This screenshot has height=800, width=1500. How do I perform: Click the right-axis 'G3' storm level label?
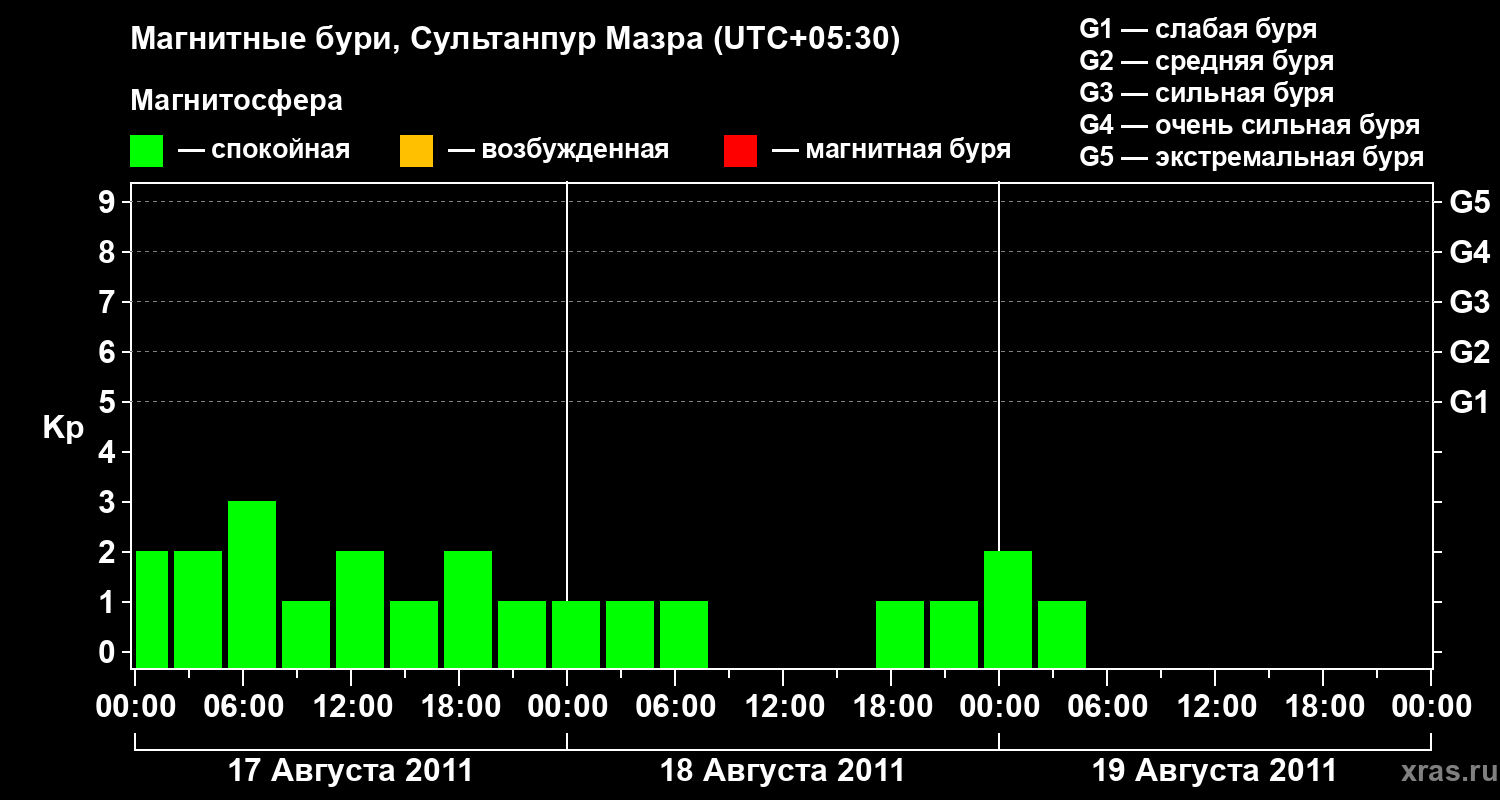(x=1469, y=302)
